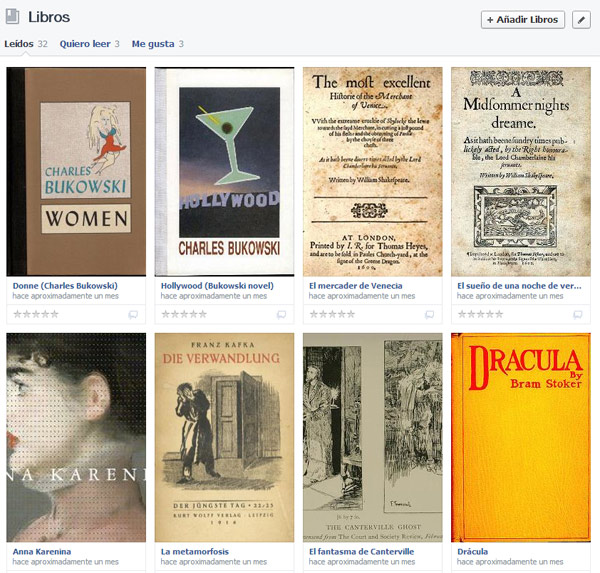Click the Canterville Ghost illustration cover

click(372, 438)
